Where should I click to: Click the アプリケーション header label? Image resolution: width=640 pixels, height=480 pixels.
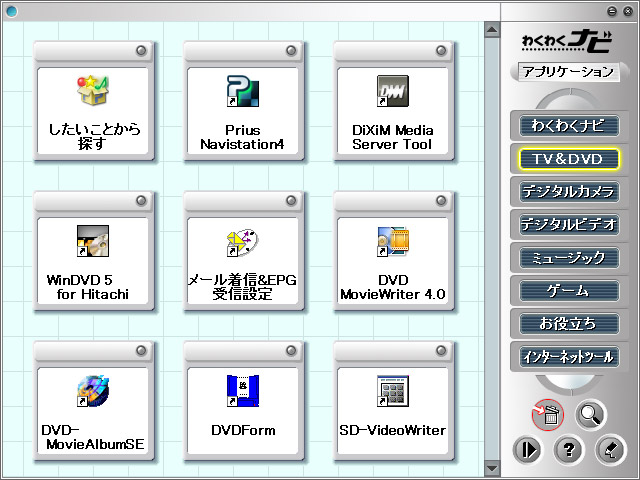[568, 72]
